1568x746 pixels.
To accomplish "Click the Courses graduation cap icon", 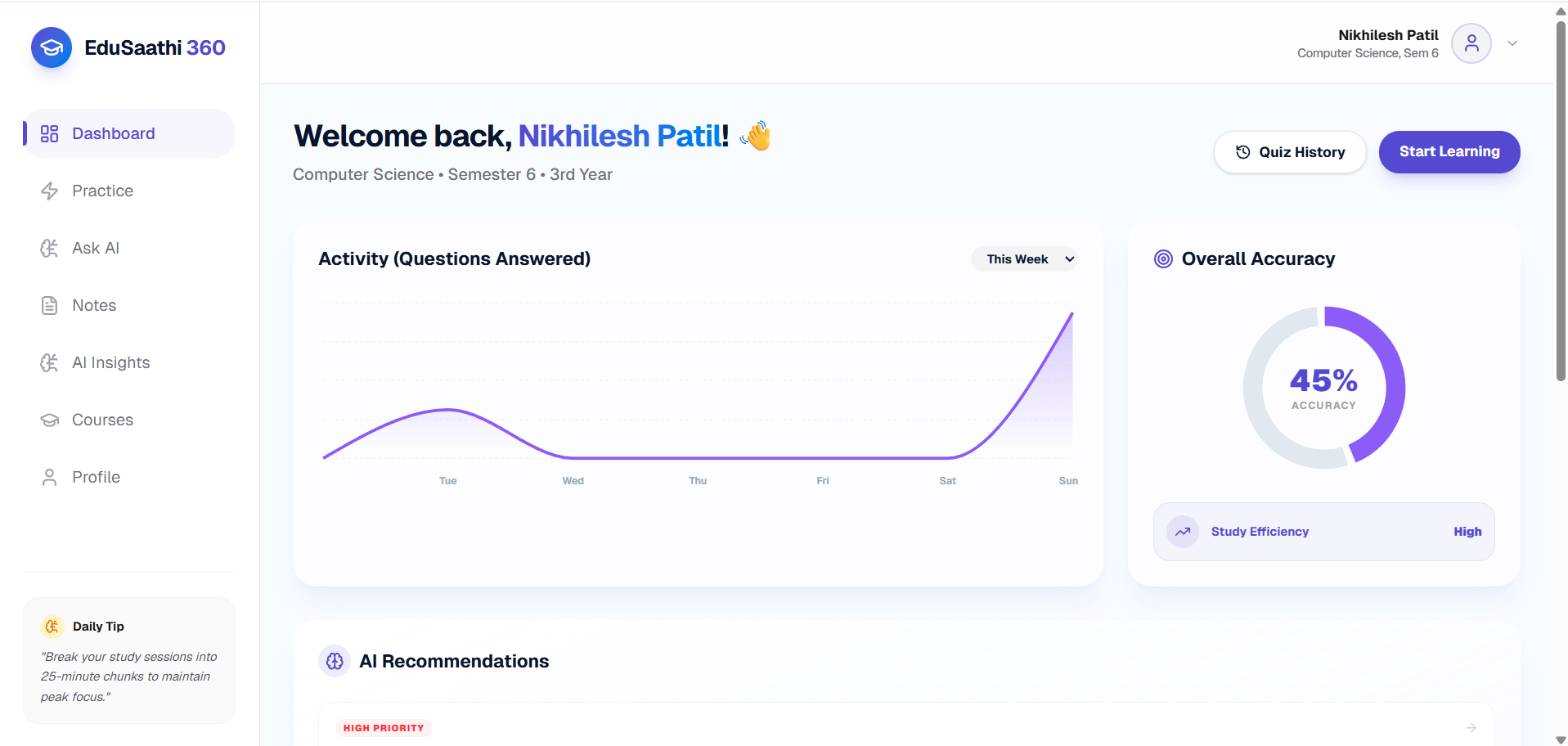I will click(x=49, y=420).
